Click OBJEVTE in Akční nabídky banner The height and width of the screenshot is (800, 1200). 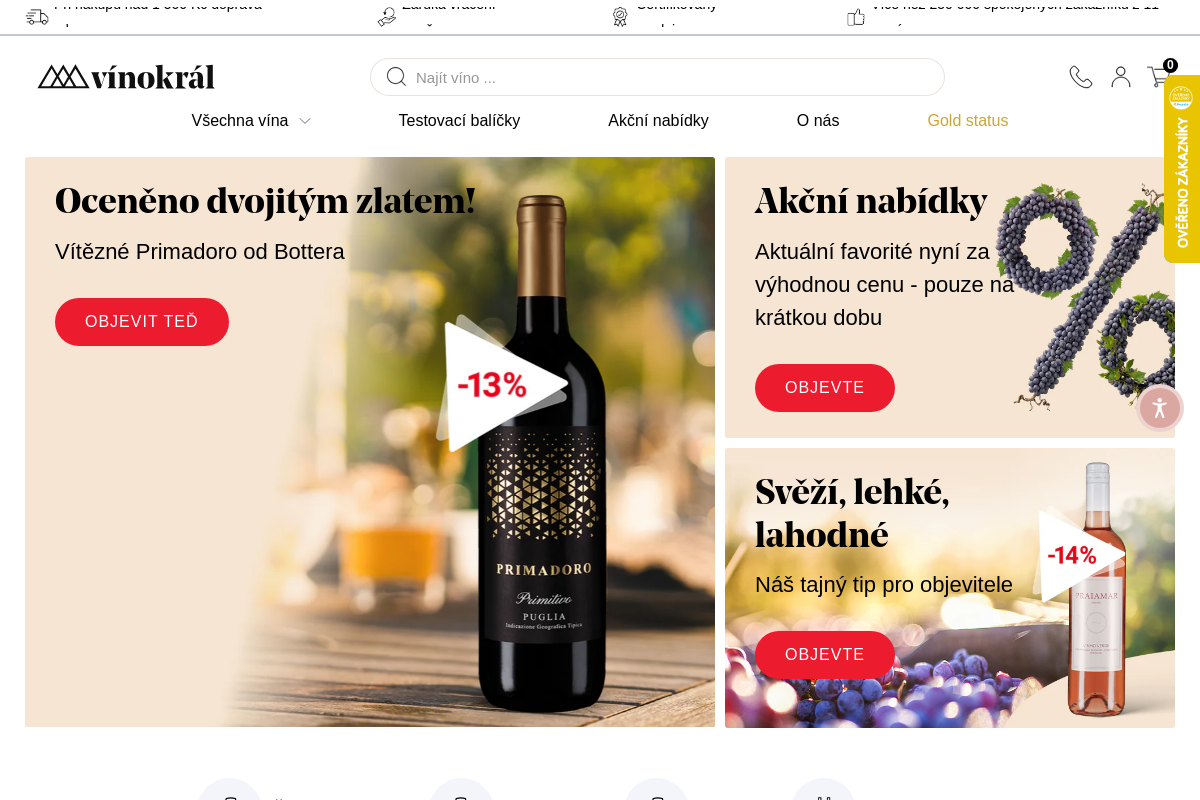(824, 388)
